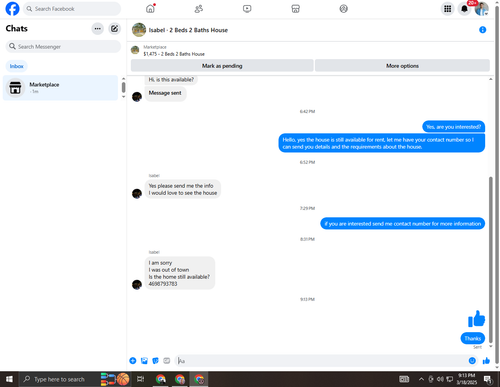Open conversation information icon
This screenshot has width=500, height=387.
click(482, 30)
